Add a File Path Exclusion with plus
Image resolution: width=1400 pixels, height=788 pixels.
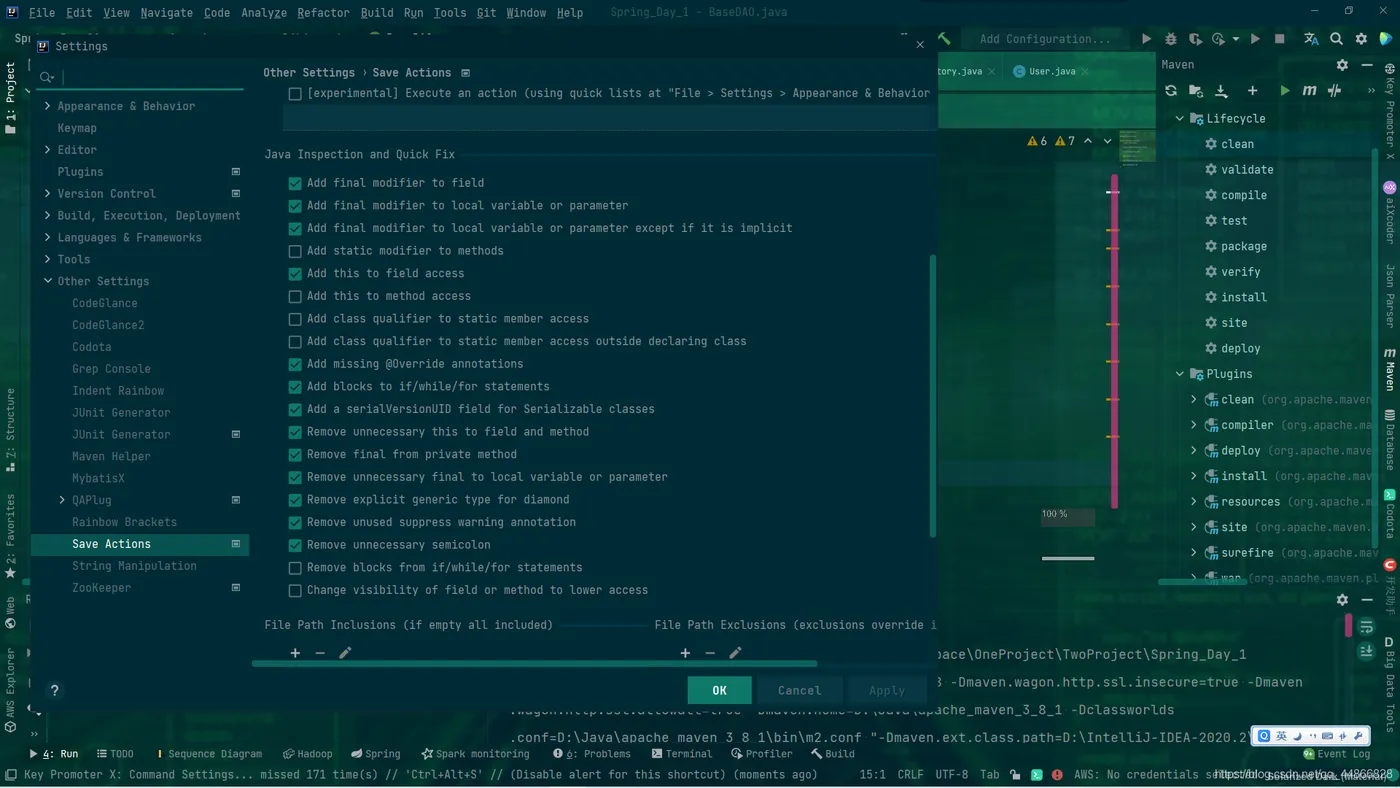[x=685, y=653]
